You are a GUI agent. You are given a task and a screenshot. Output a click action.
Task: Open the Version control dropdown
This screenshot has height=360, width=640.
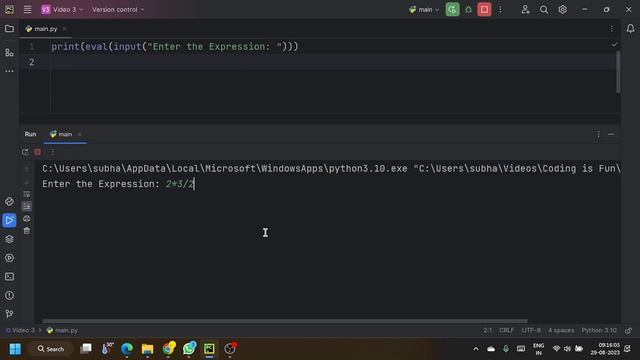click(x=118, y=9)
